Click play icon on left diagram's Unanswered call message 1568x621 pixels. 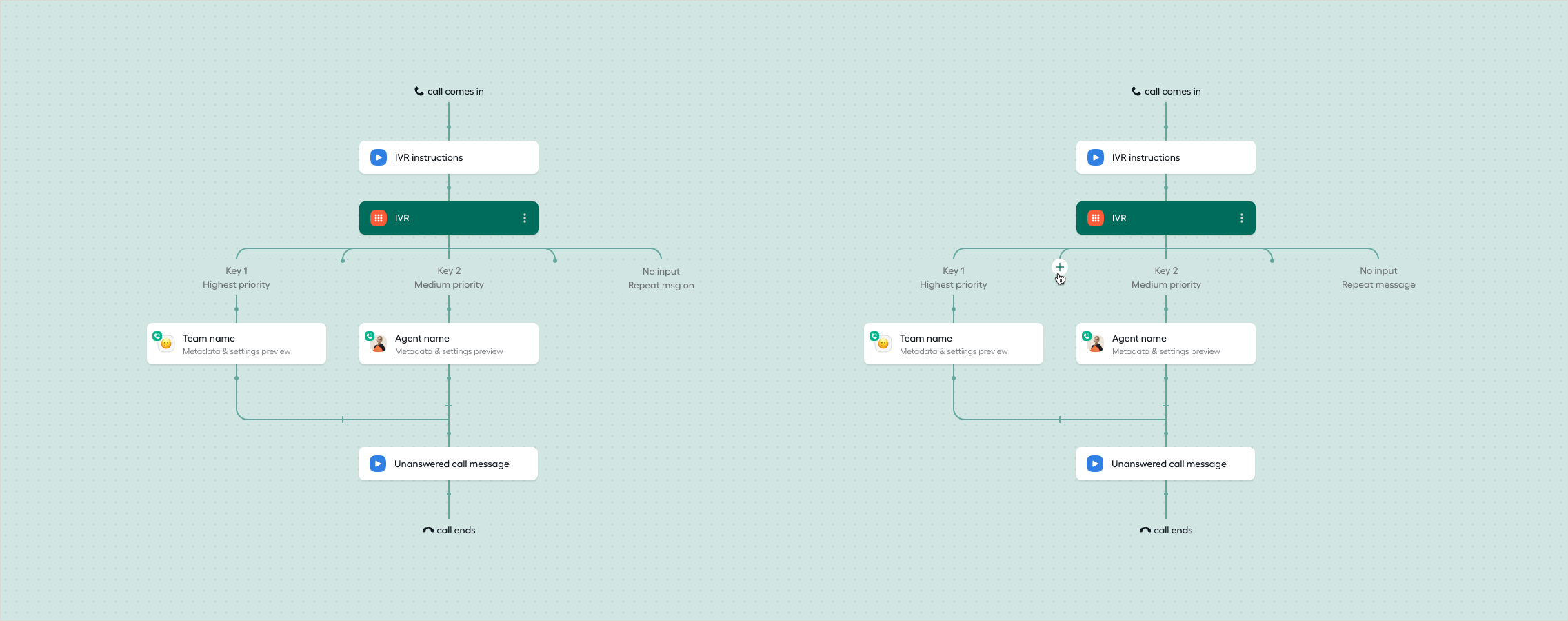coord(378,464)
